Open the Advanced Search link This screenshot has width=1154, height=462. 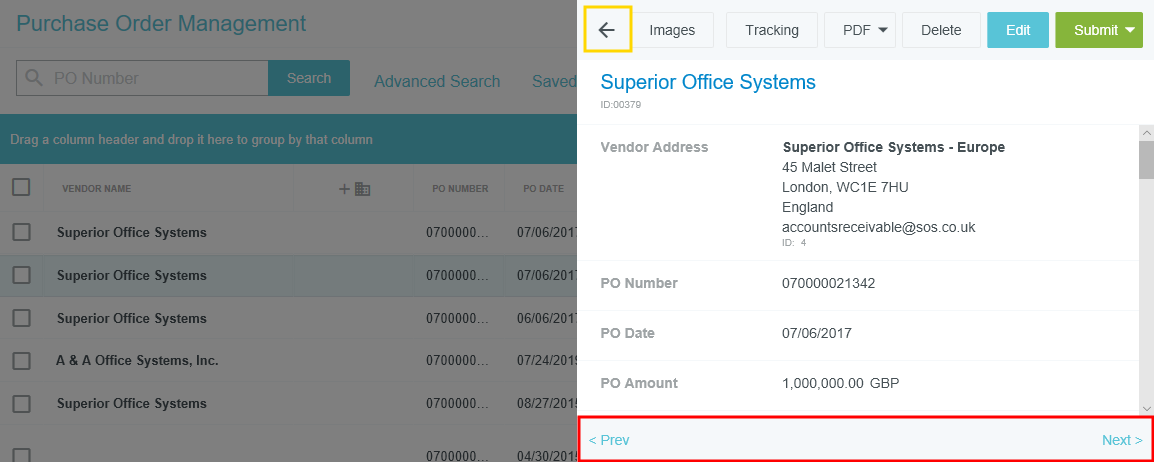pos(437,82)
